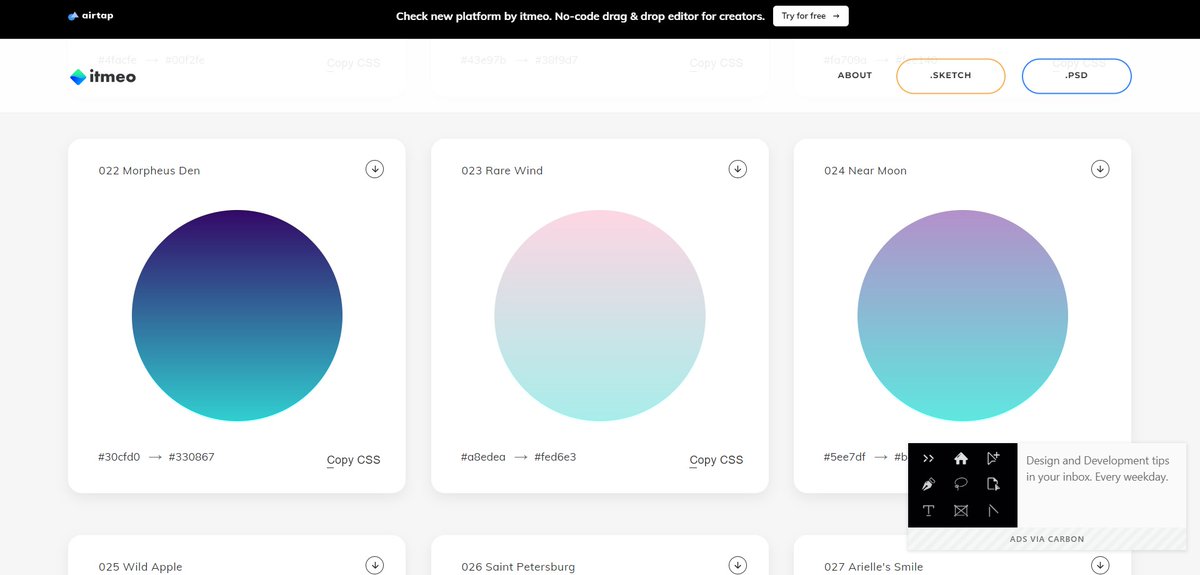
Task: Click the 025 Wild Apple title
Action: [x=140, y=567]
